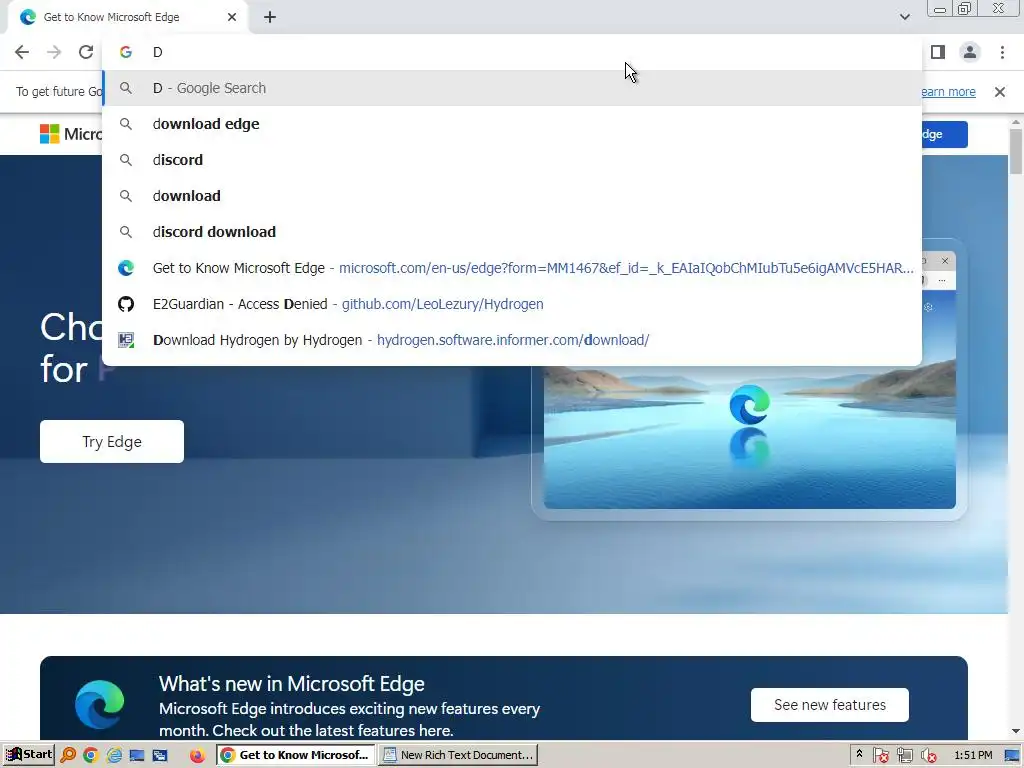
Task: Open Chrome's three-dot menu
Action: pos(1002,52)
